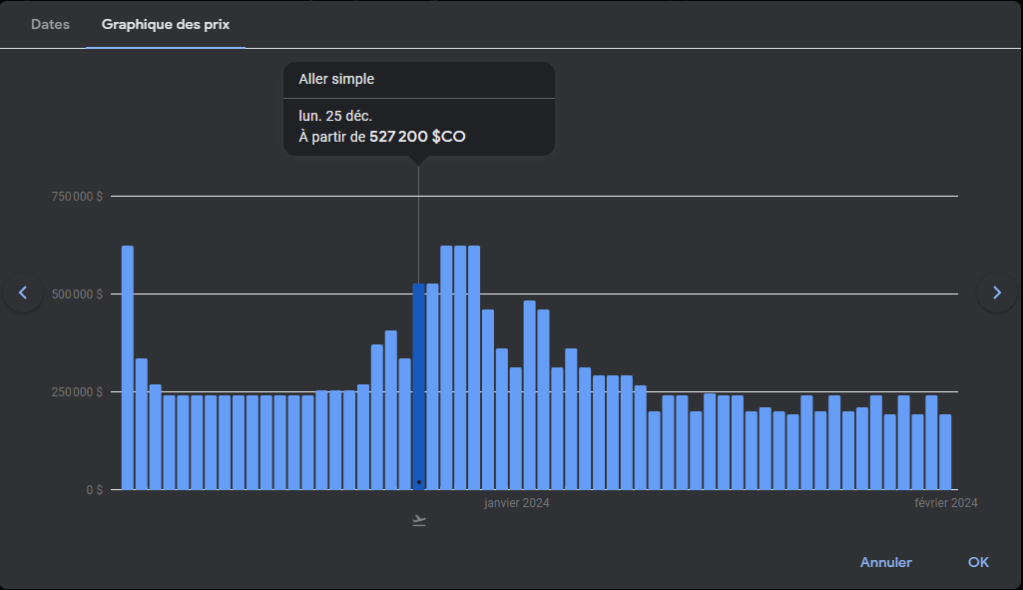This screenshot has width=1023, height=590.
Task: Click the right arrow to show later dates
Action: 996,293
